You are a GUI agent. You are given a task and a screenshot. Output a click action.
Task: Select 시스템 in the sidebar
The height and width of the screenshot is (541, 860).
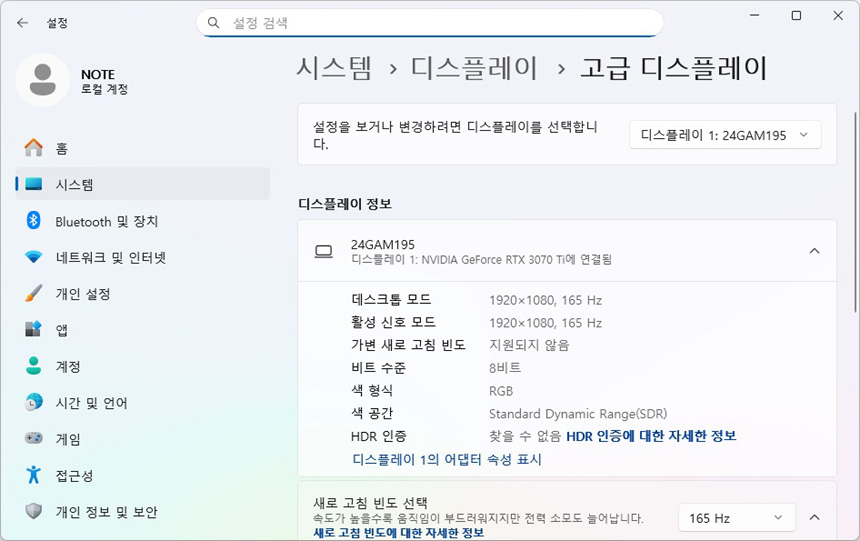click(74, 185)
